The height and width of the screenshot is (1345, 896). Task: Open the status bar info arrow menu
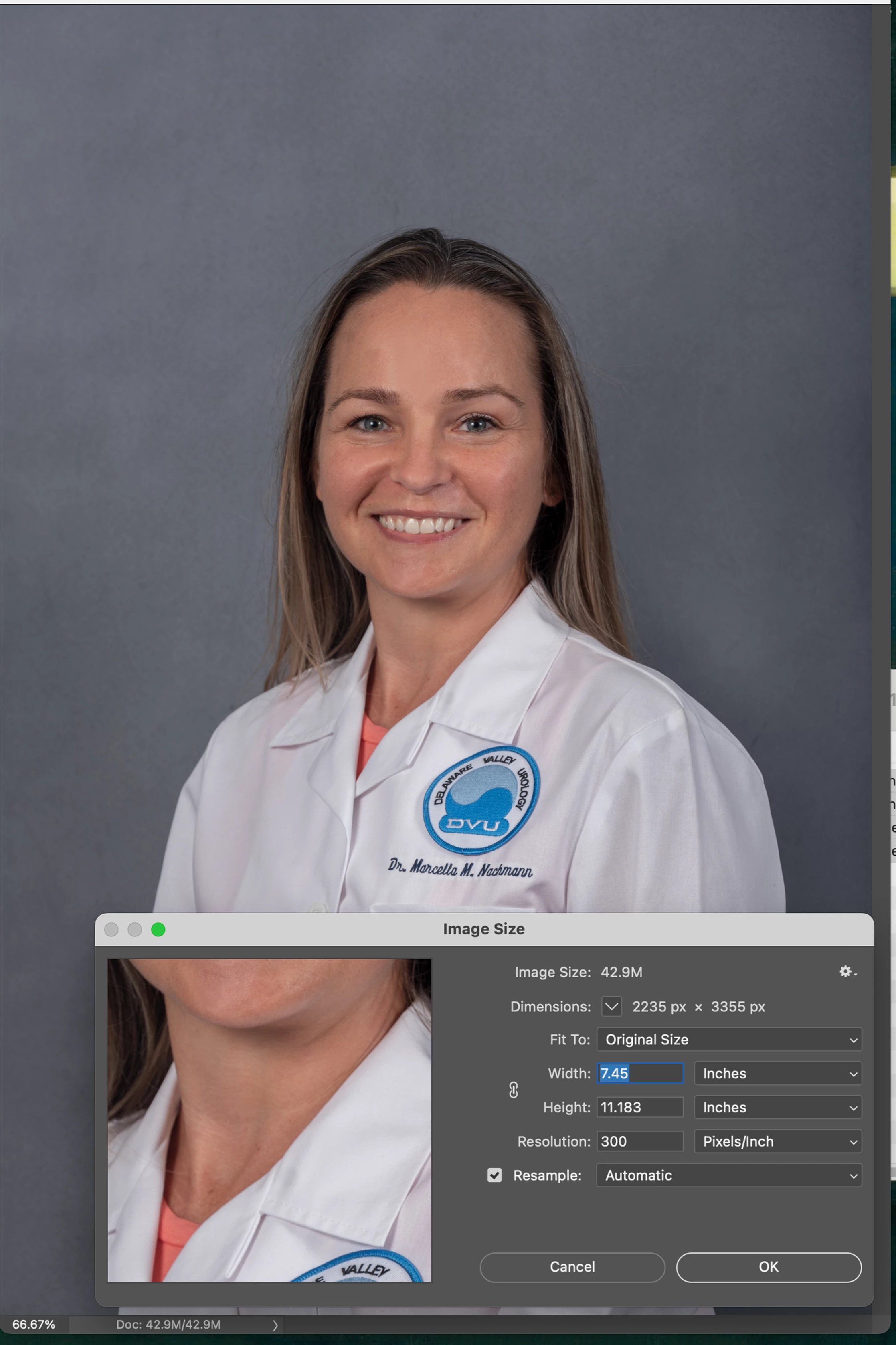click(x=275, y=1325)
